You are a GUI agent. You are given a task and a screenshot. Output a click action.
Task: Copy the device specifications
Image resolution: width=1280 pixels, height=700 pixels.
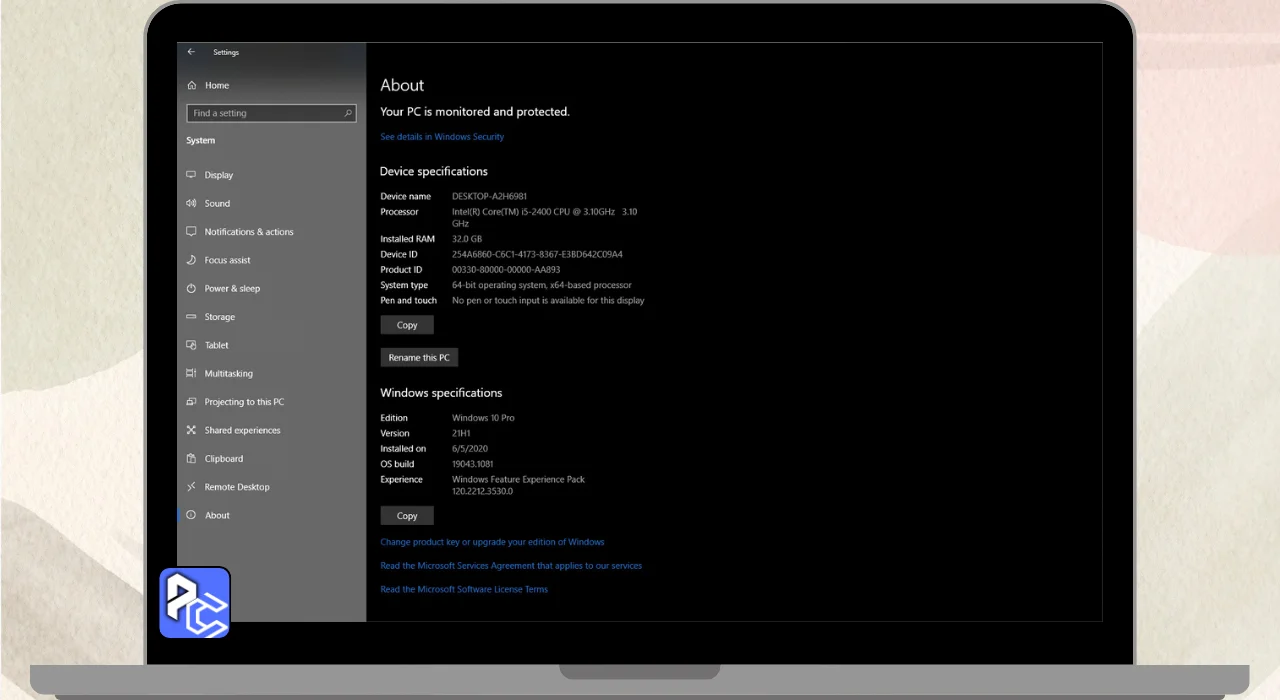tap(407, 325)
